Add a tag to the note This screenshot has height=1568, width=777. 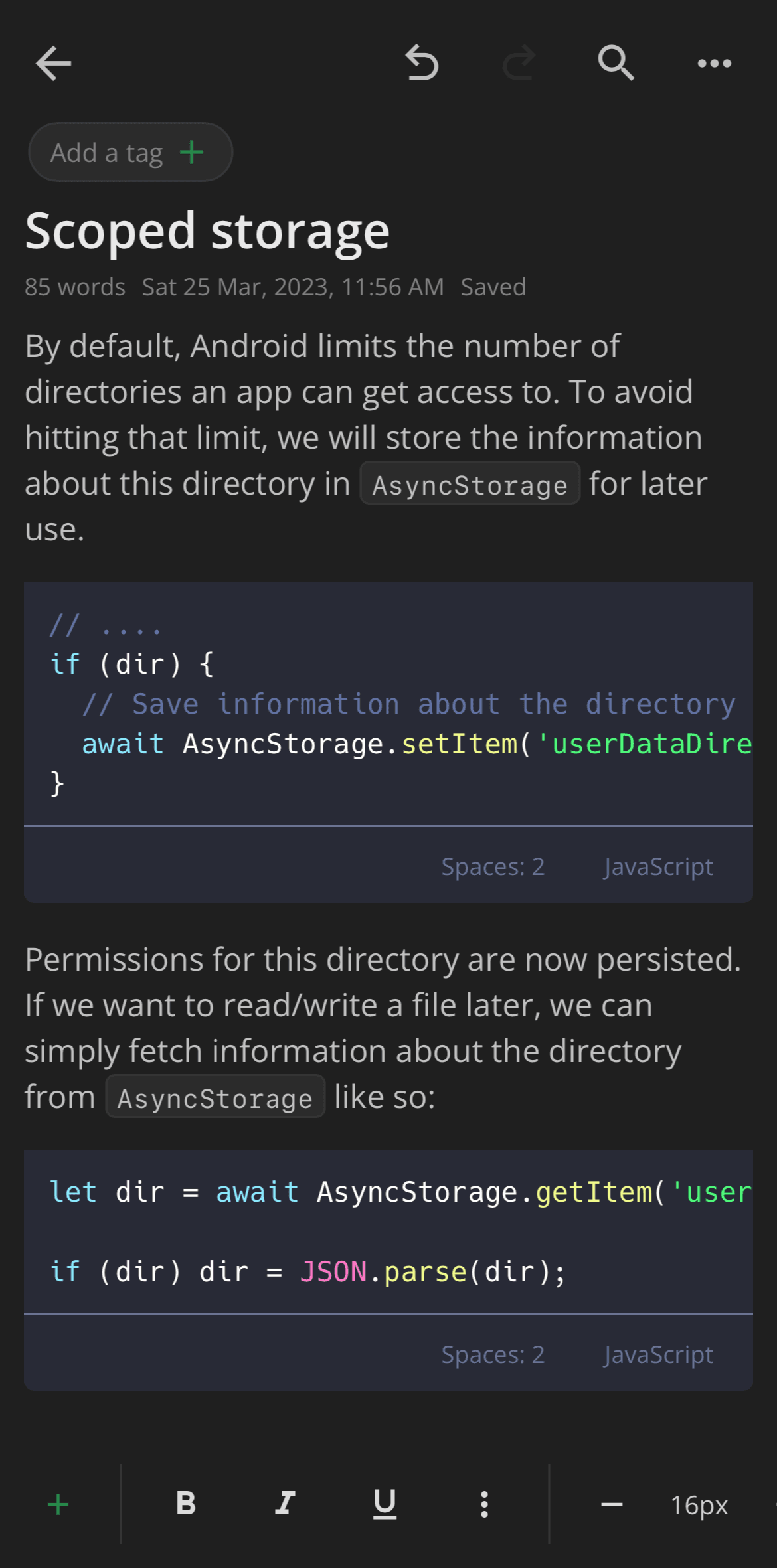[x=129, y=151]
